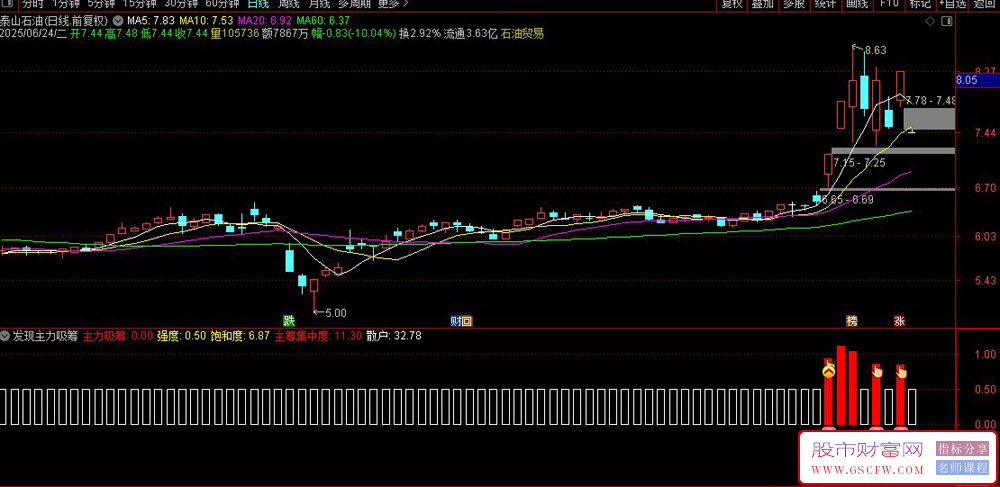
Task: Click the gray 6.65 - 6.69 gap zone
Action: [x=887, y=189]
